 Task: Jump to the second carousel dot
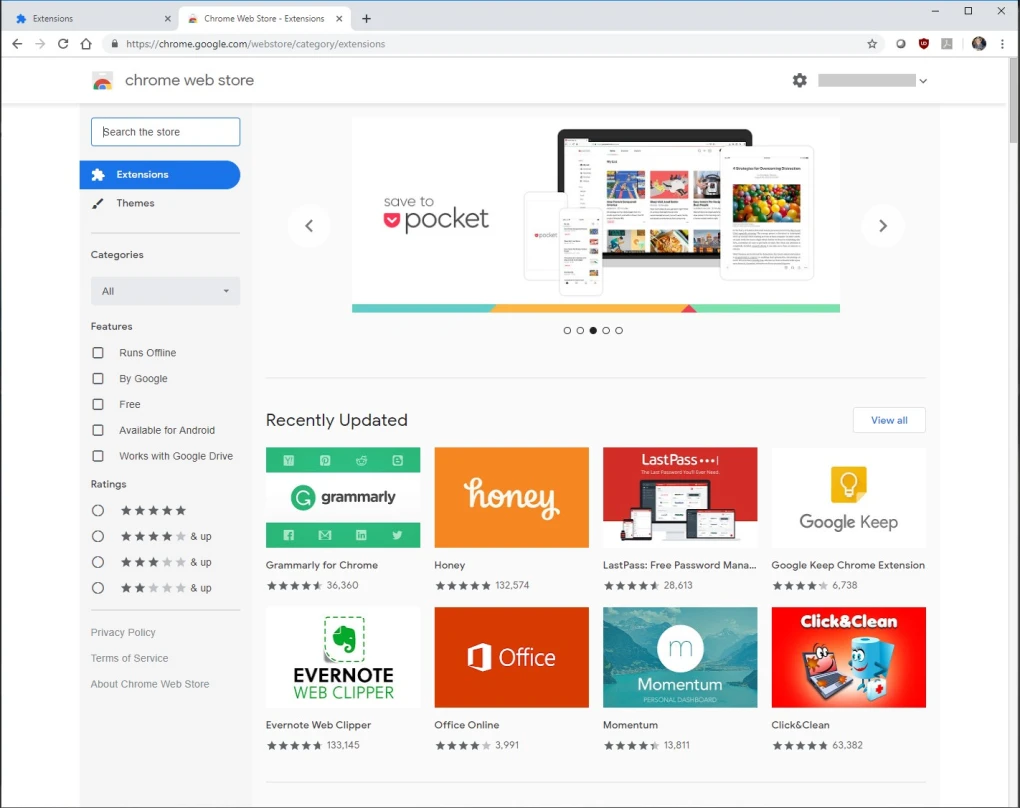tap(580, 330)
